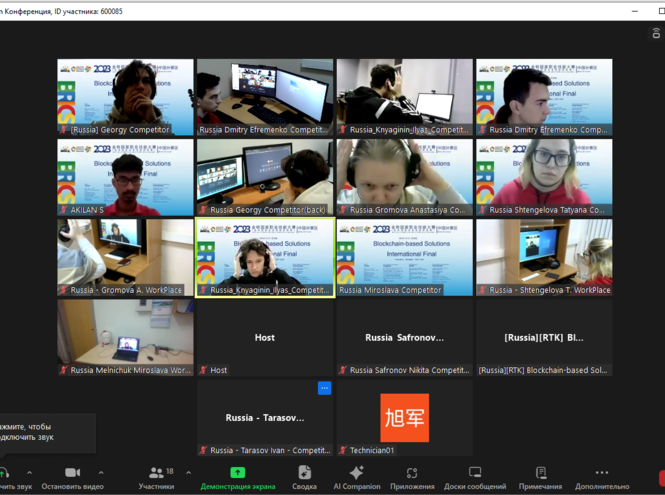Open the Сводка summary icon
The image size is (665, 495).
pyautogui.click(x=305, y=472)
